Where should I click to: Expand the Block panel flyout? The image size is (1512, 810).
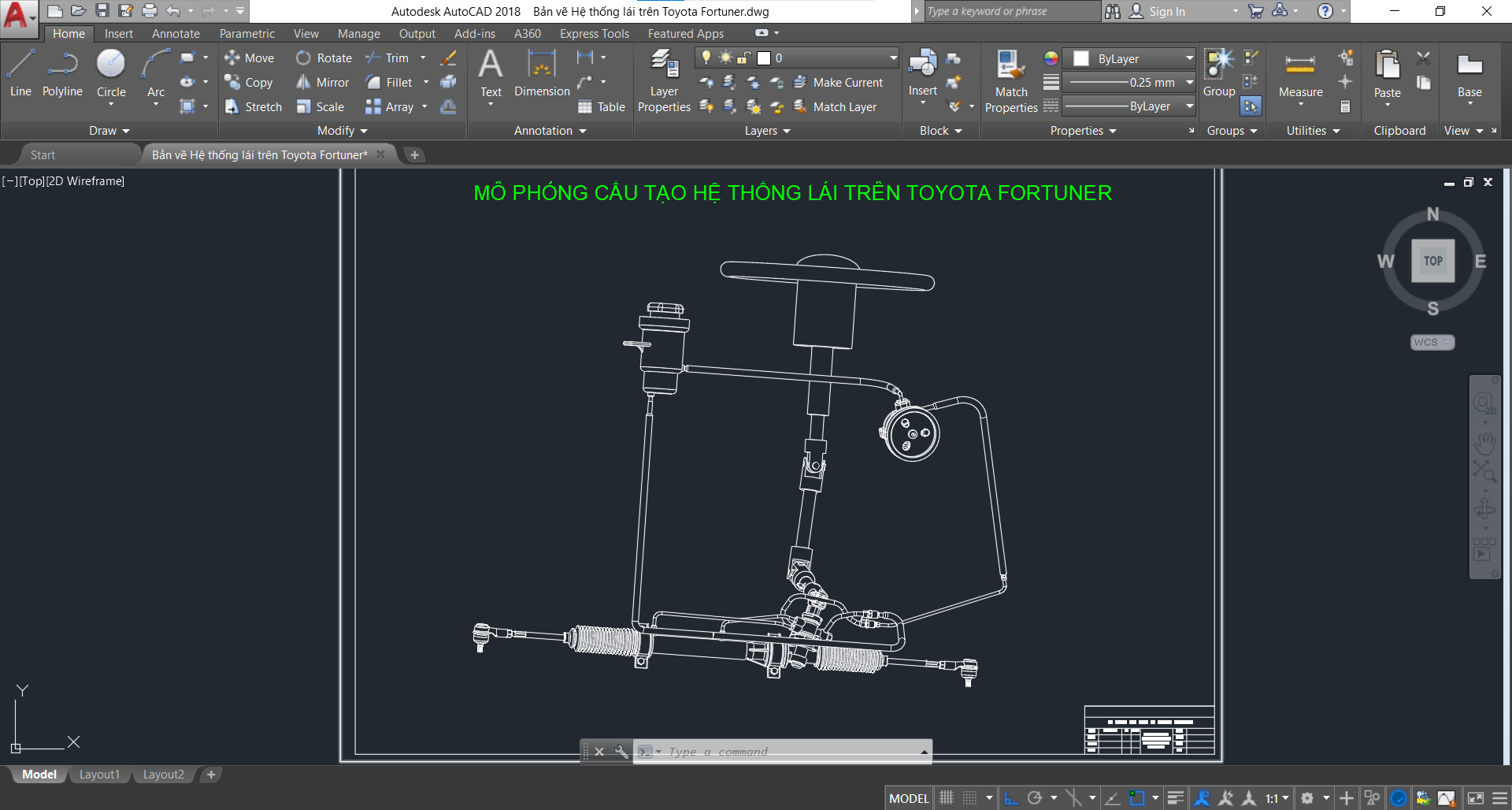coord(940,131)
